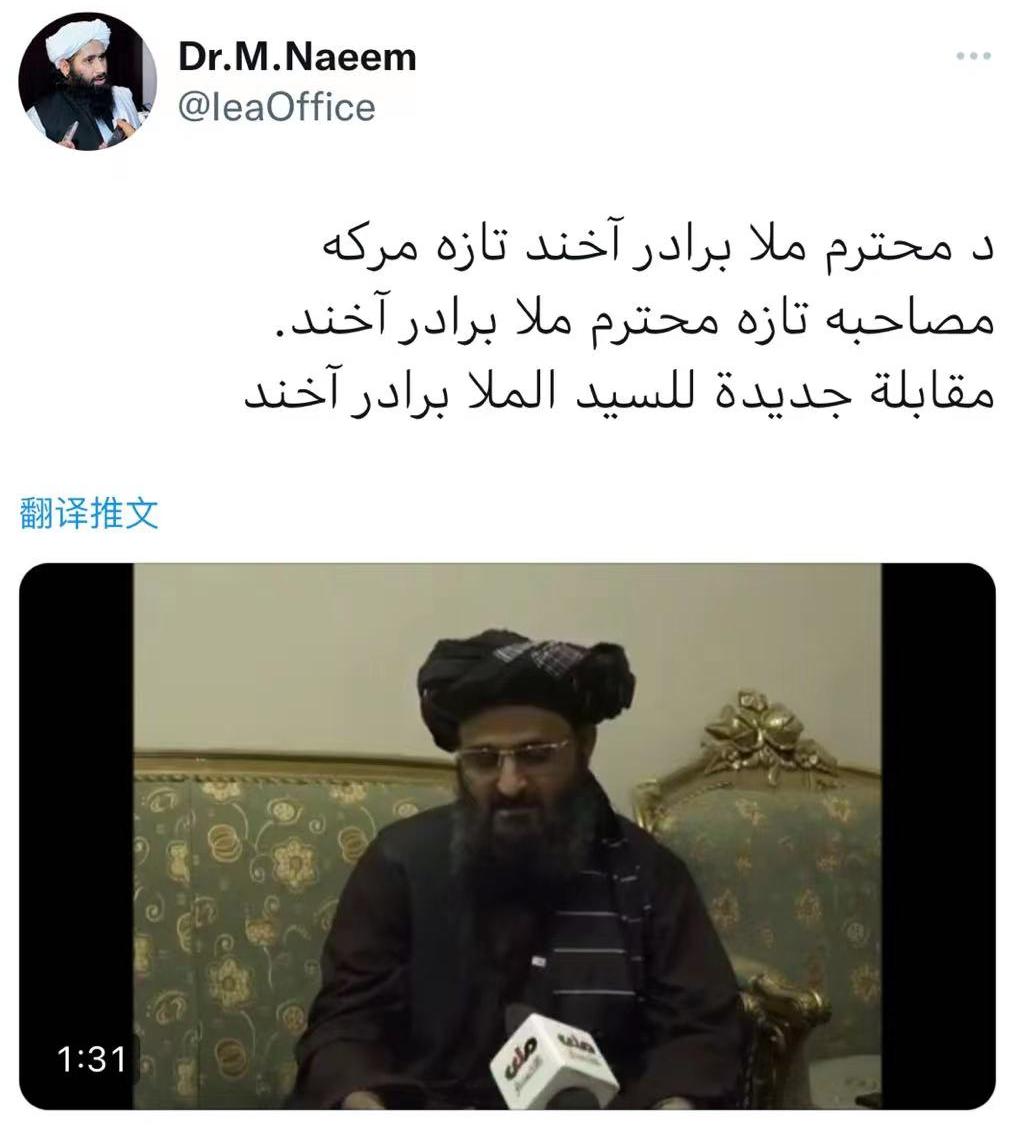Click the 1:31 video duration badge
The image size is (1021, 1128).
pos(91,1059)
